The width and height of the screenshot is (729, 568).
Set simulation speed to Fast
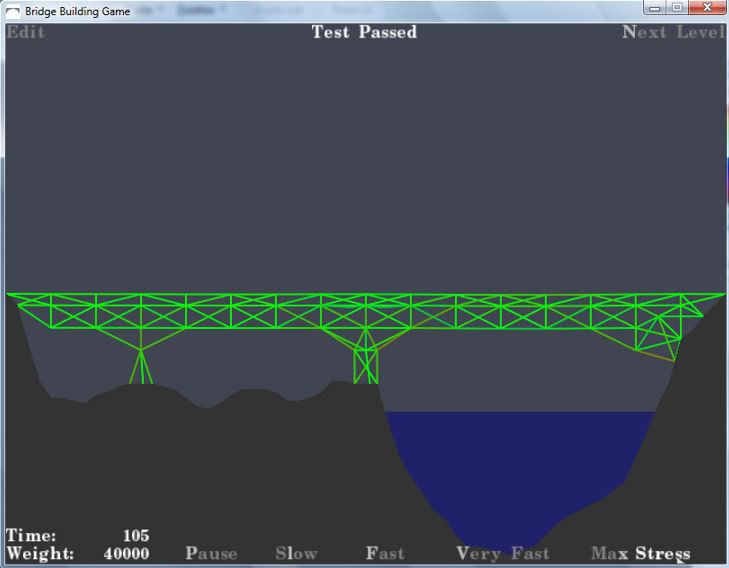385,553
